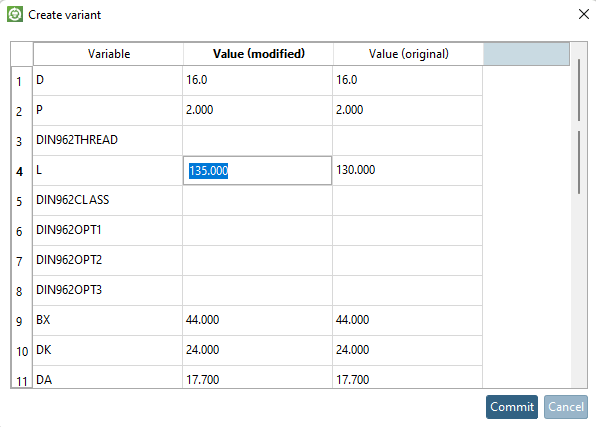
Task: Select the L modified value field 135.000
Action: click(257, 170)
